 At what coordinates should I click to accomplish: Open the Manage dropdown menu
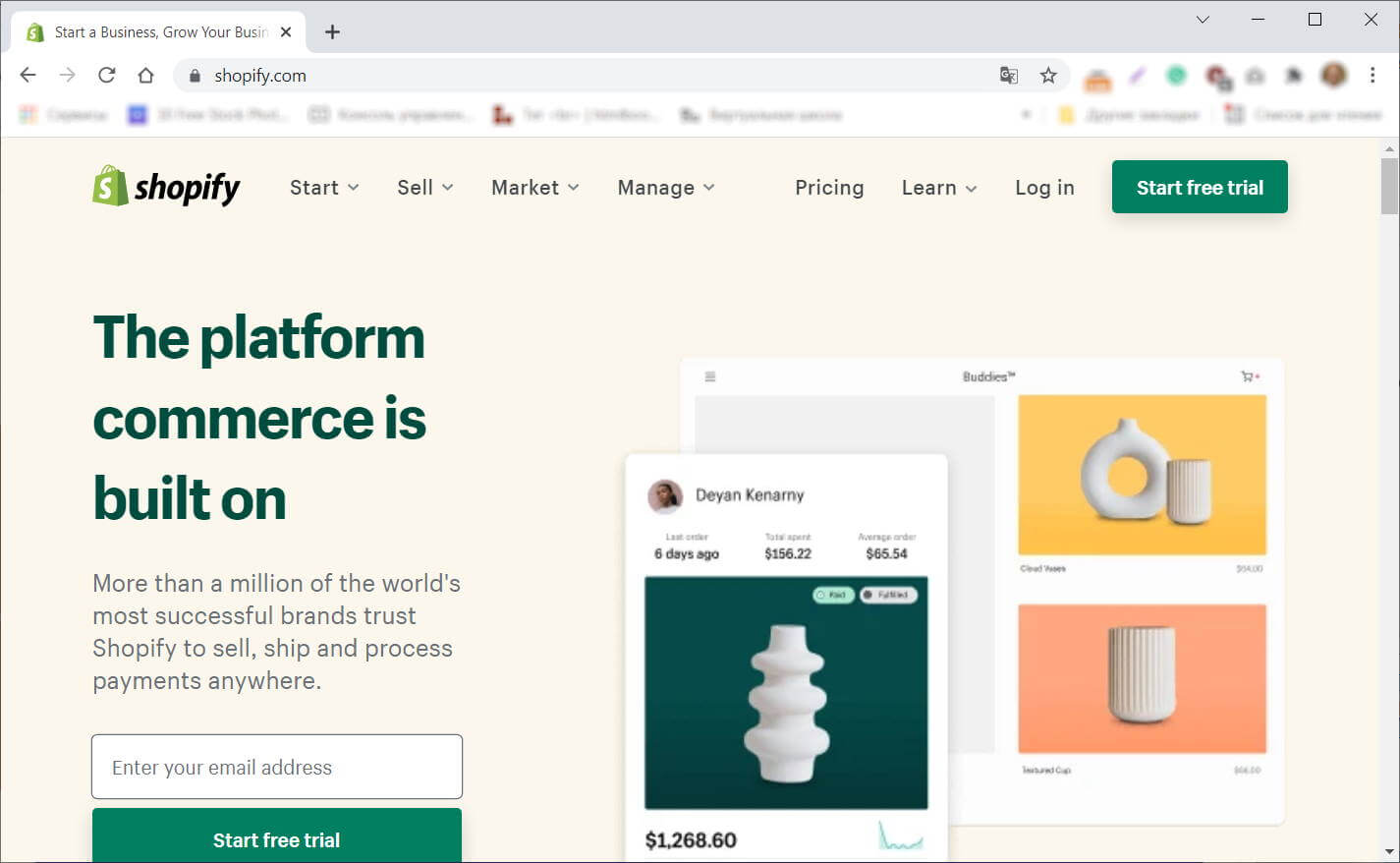tap(665, 188)
